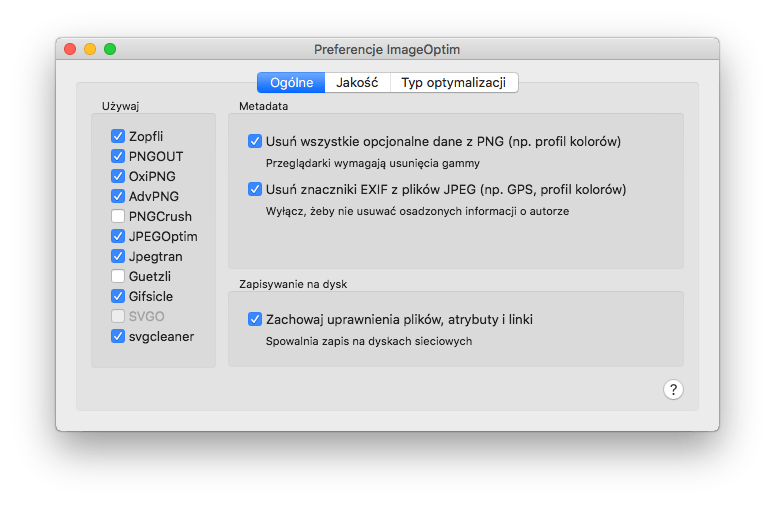
Task: Open help with the question mark button
Action: (673, 390)
